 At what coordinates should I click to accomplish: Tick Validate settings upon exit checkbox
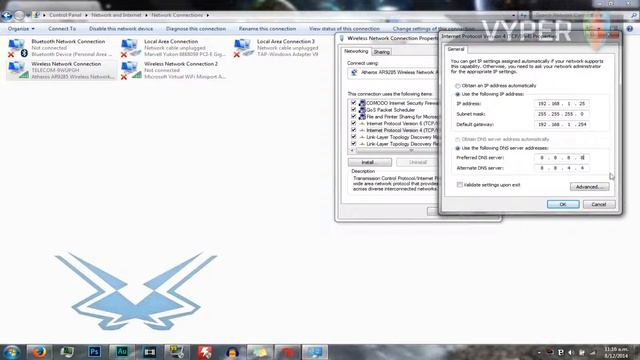[x=460, y=185]
